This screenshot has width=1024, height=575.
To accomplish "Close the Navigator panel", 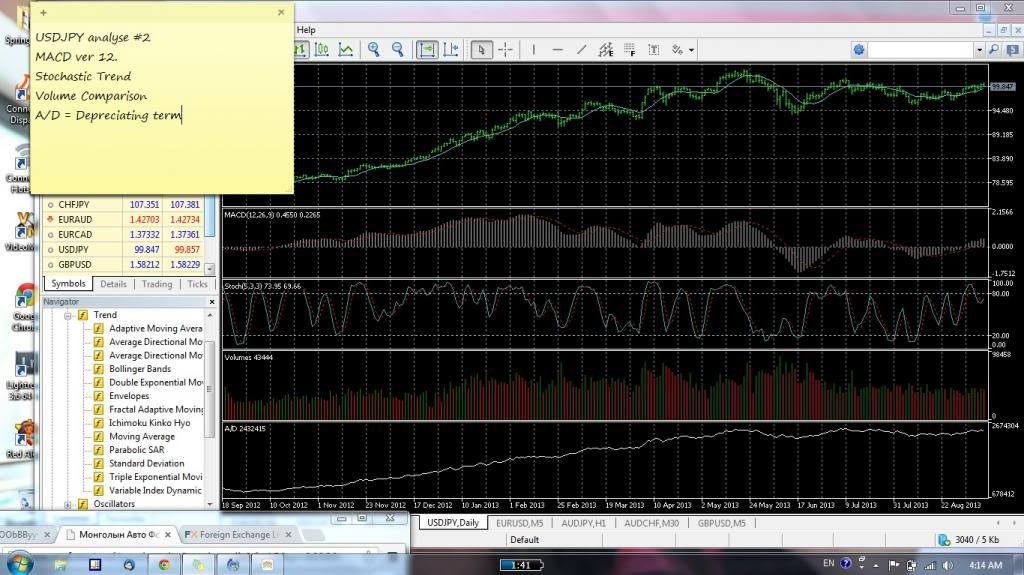I will (211, 301).
